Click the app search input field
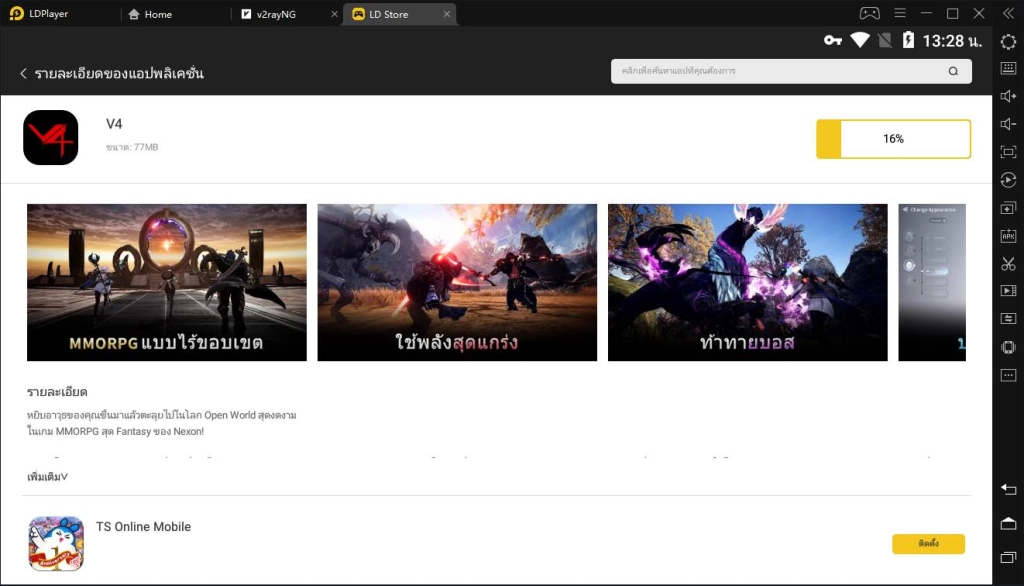This screenshot has width=1024, height=586. point(791,71)
